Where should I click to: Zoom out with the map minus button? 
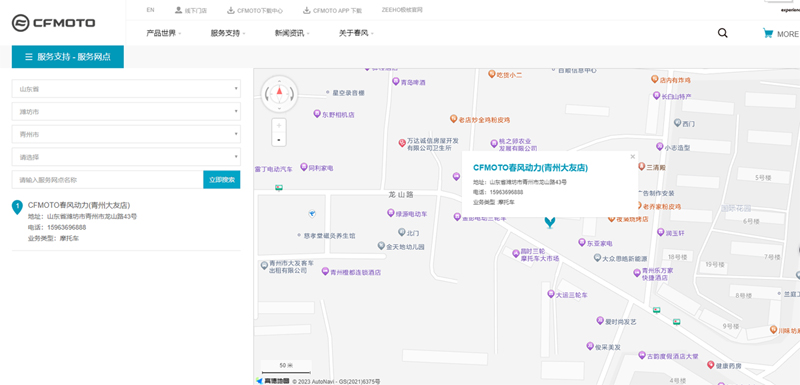(279, 139)
